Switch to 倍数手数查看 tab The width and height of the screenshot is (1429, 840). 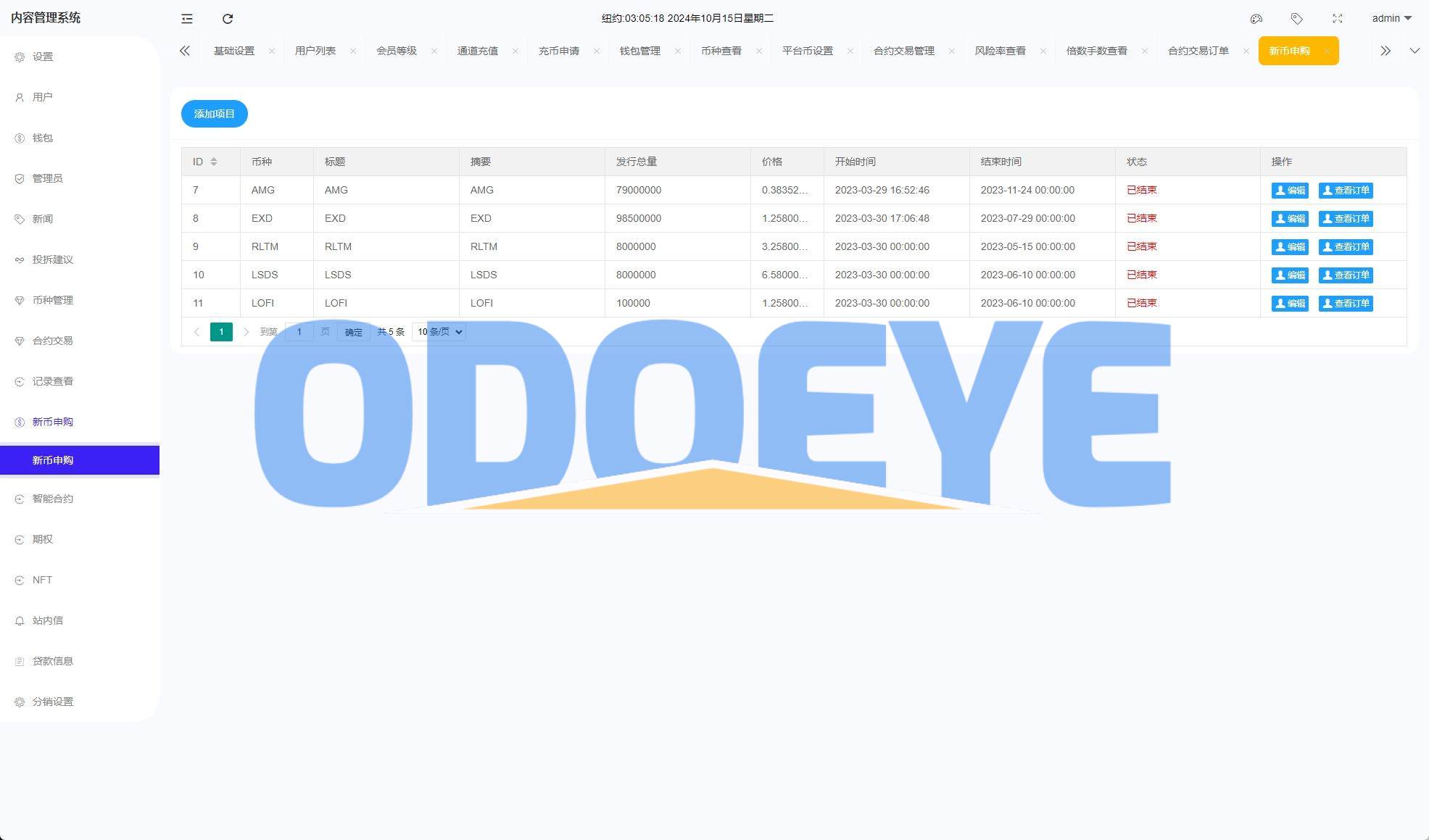pyautogui.click(x=1097, y=51)
